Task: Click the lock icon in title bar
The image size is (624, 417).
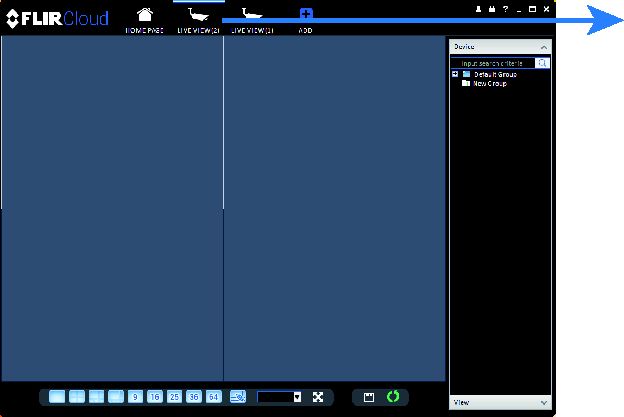Action: point(492,9)
